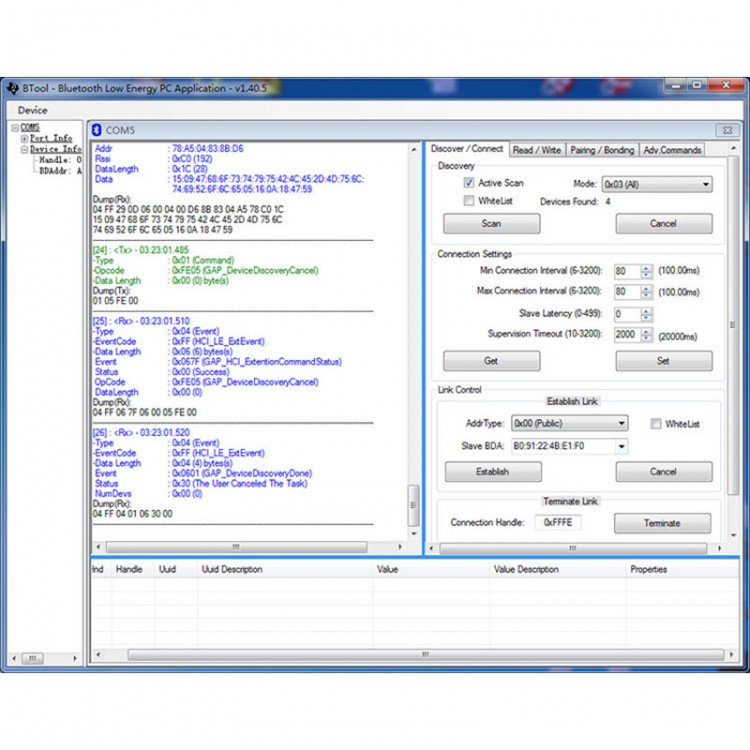Click the settings panel vertical scrollbar
Image resolution: width=750 pixels, height=750 pixels.
[x=733, y=325]
